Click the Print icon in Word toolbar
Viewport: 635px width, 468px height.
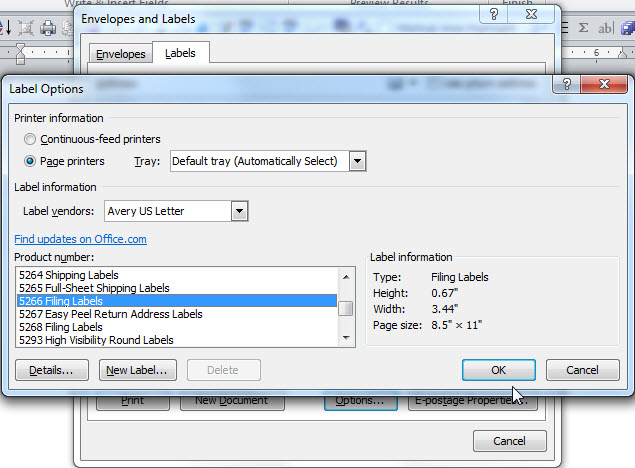[48, 28]
